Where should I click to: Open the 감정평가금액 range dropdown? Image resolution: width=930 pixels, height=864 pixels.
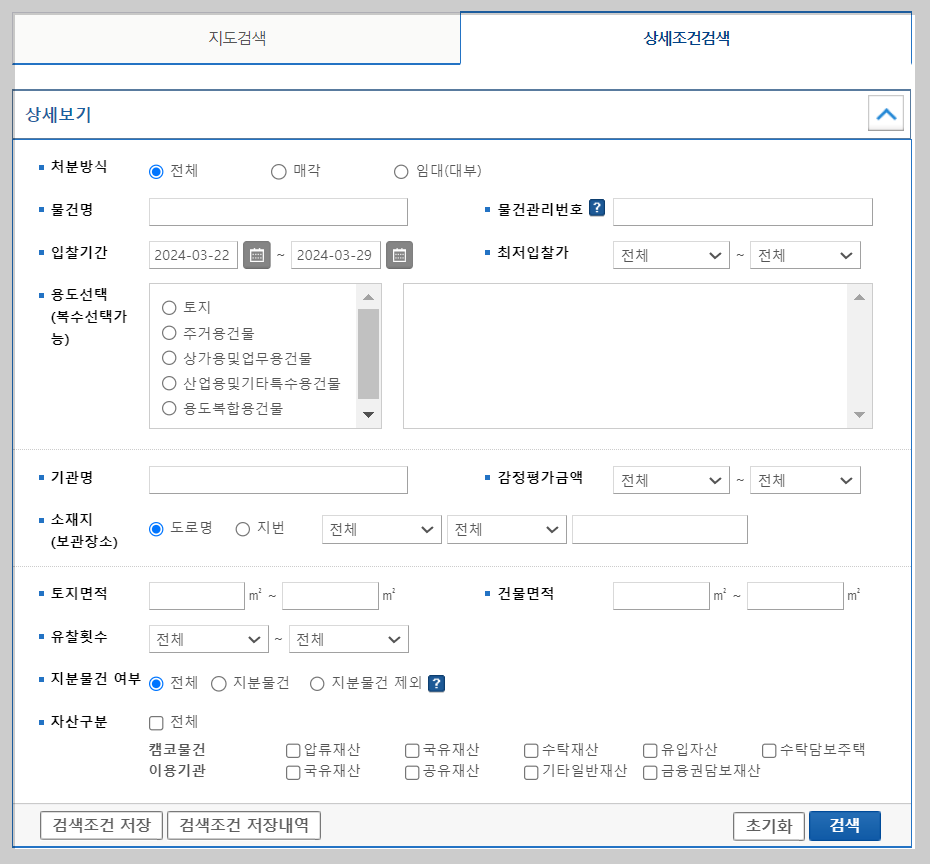tap(671, 480)
